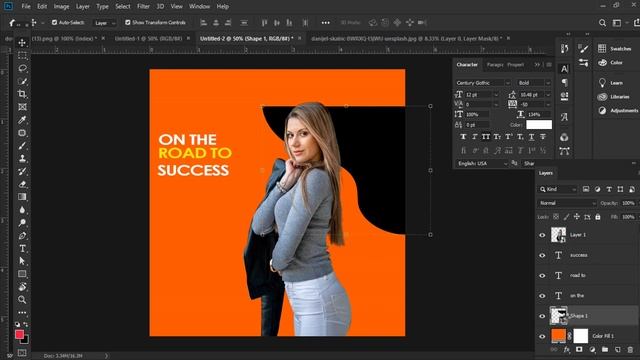The height and width of the screenshot is (360, 640).
Task: Choose the Rectangle shape tool
Action: point(22,274)
